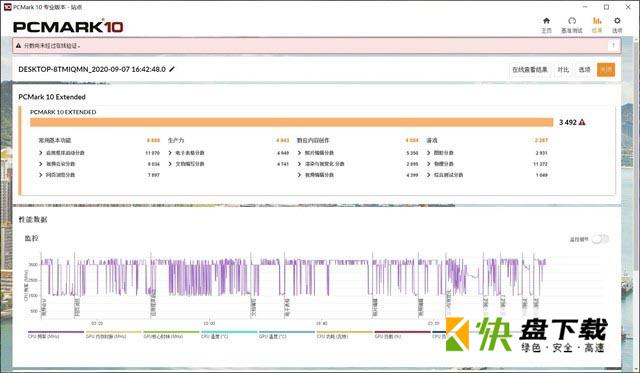Toggle the CPU temperature legend series
The width and height of the screenshot is (640, 373).
click(229, 334)
